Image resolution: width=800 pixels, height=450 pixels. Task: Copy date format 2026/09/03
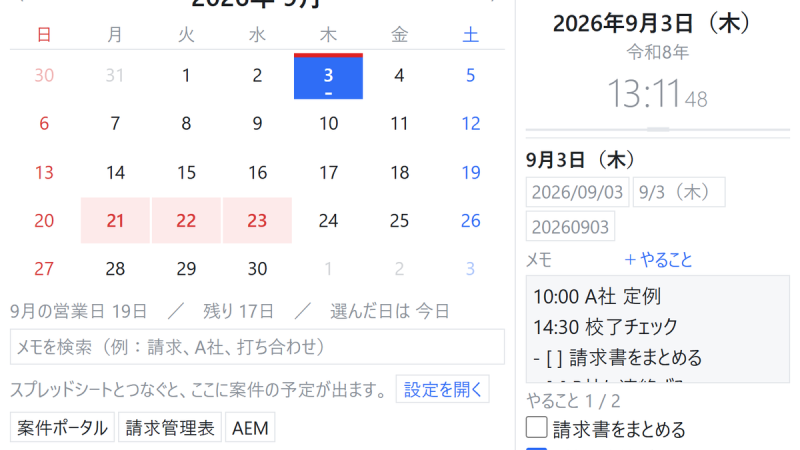(577, 192)
